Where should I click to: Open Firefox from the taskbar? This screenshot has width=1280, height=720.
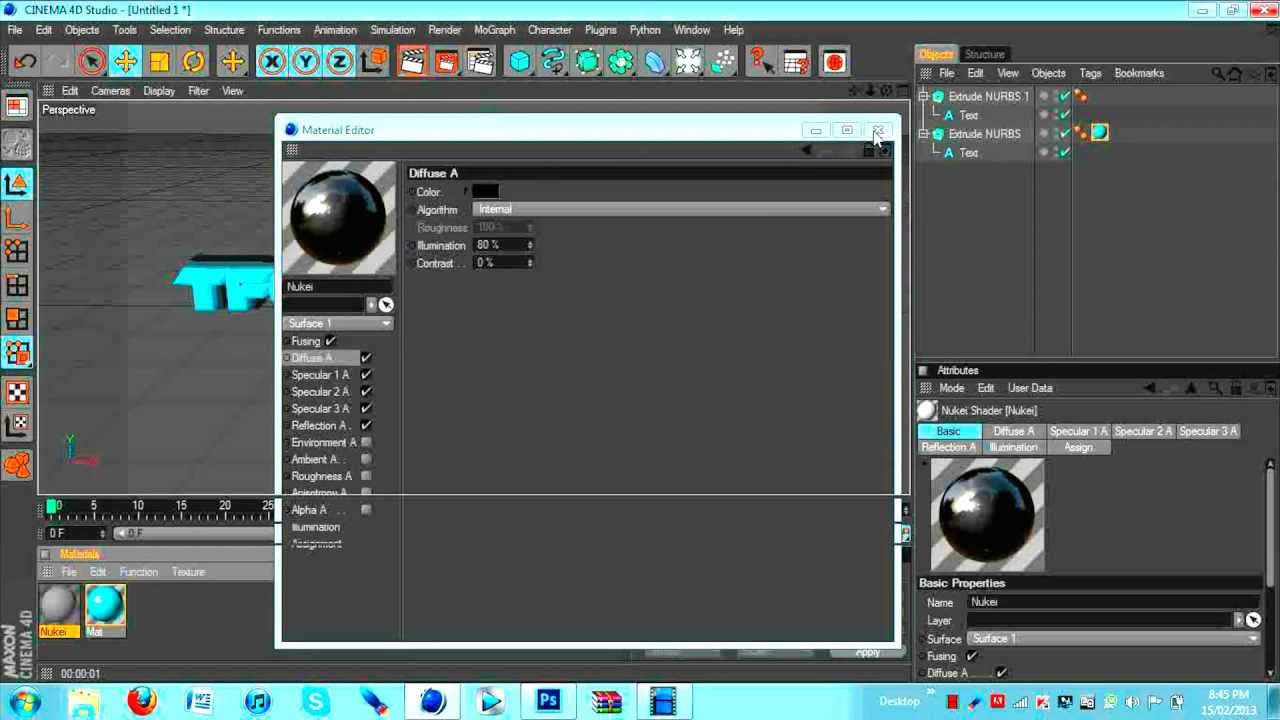tap(142, 701)
